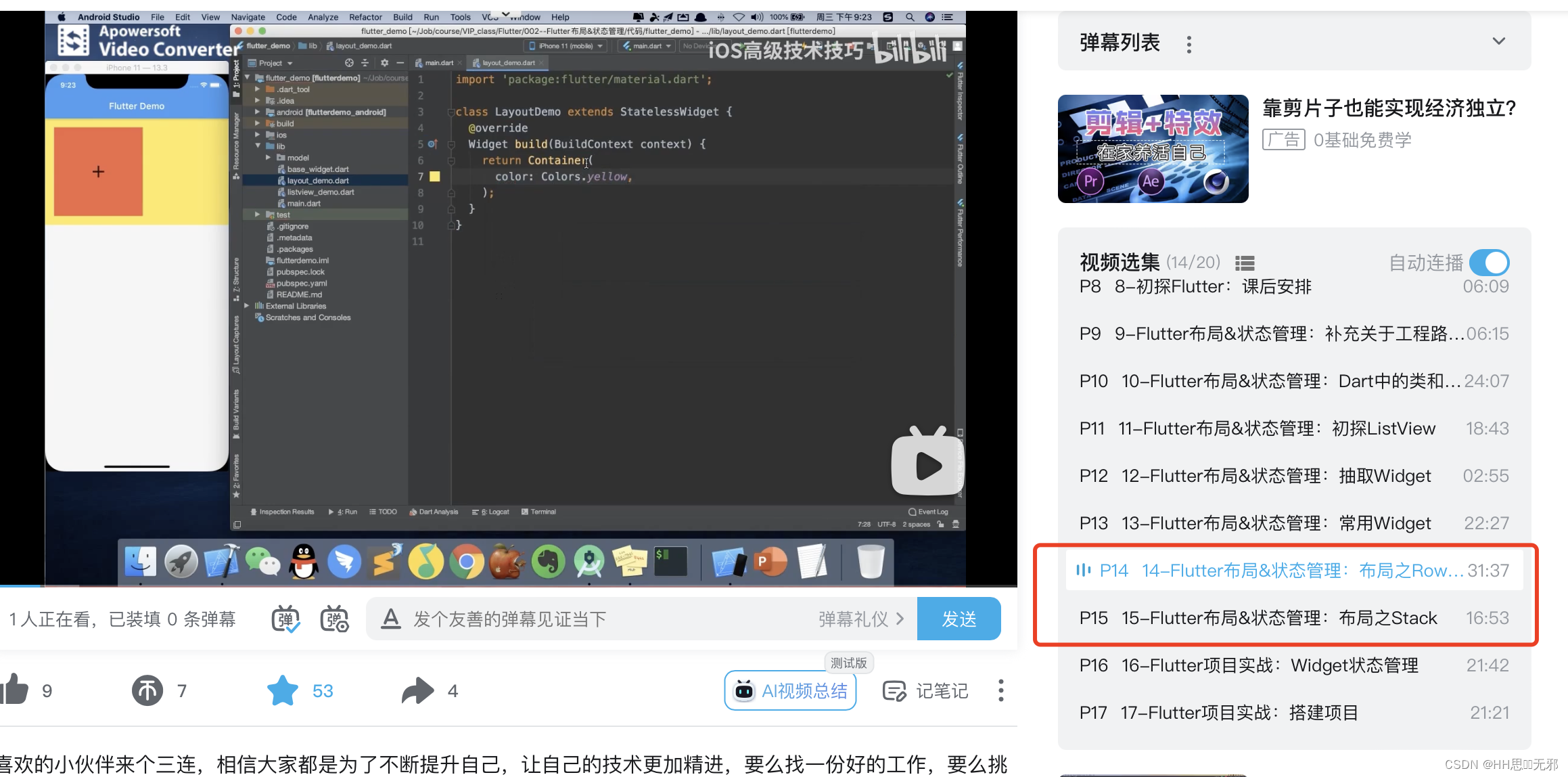Screen dimensions: 1568x777
Task: Open the Dart Analysis tool window
Action: point(434,512)
